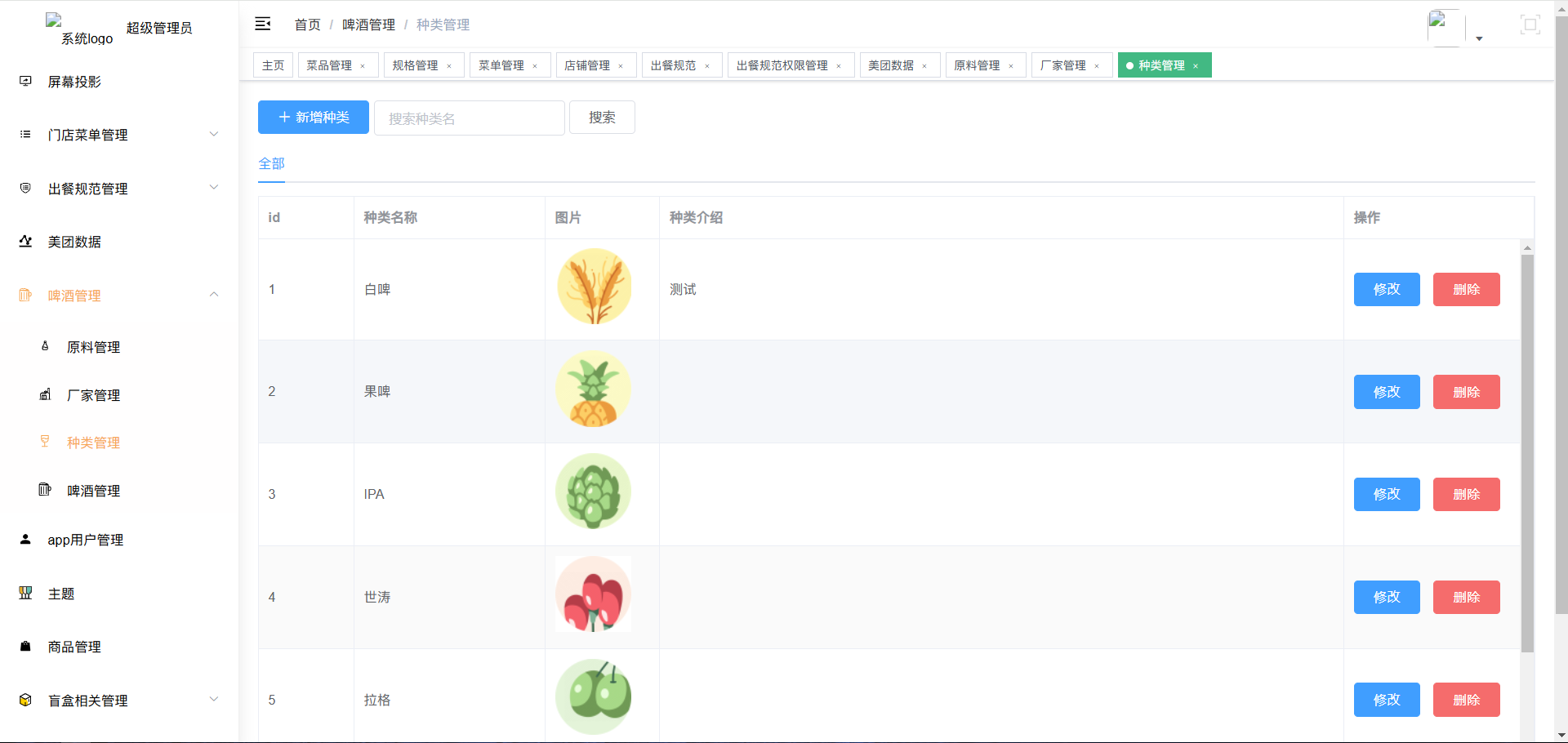
Task: Select the 全部 filter tab
Action: 272,163
